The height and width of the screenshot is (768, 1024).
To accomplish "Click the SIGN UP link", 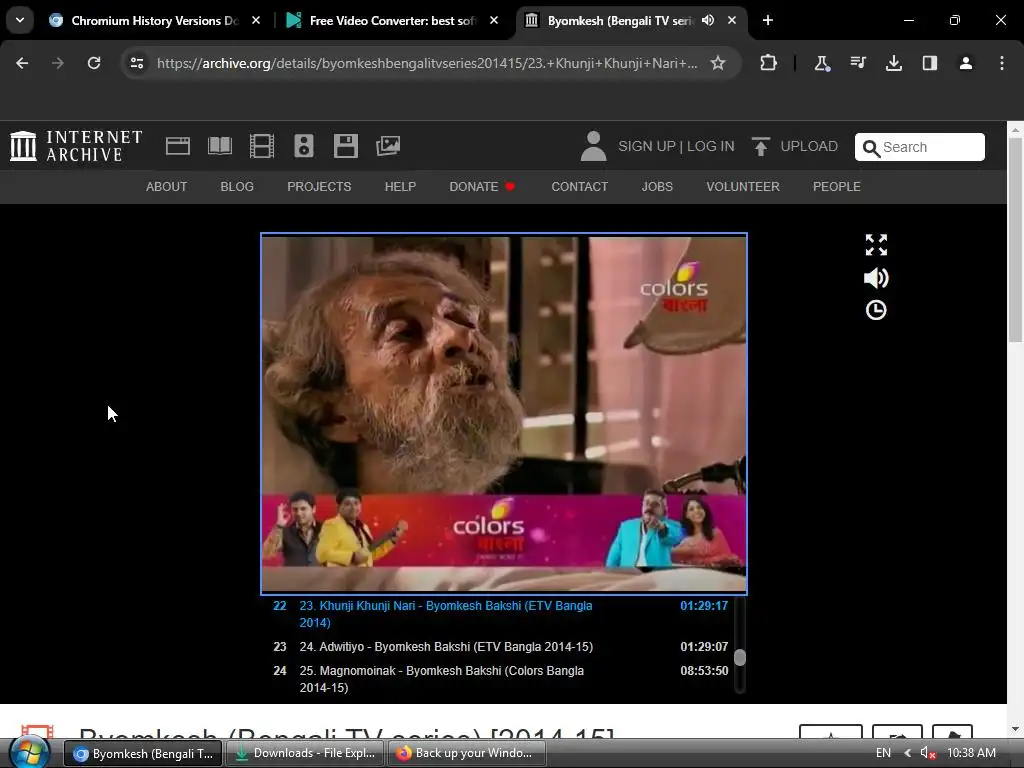I will tap(647, 146).
